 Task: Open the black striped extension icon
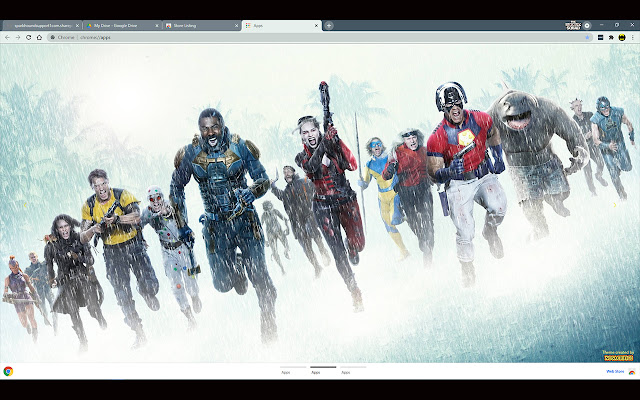[600, 37]
